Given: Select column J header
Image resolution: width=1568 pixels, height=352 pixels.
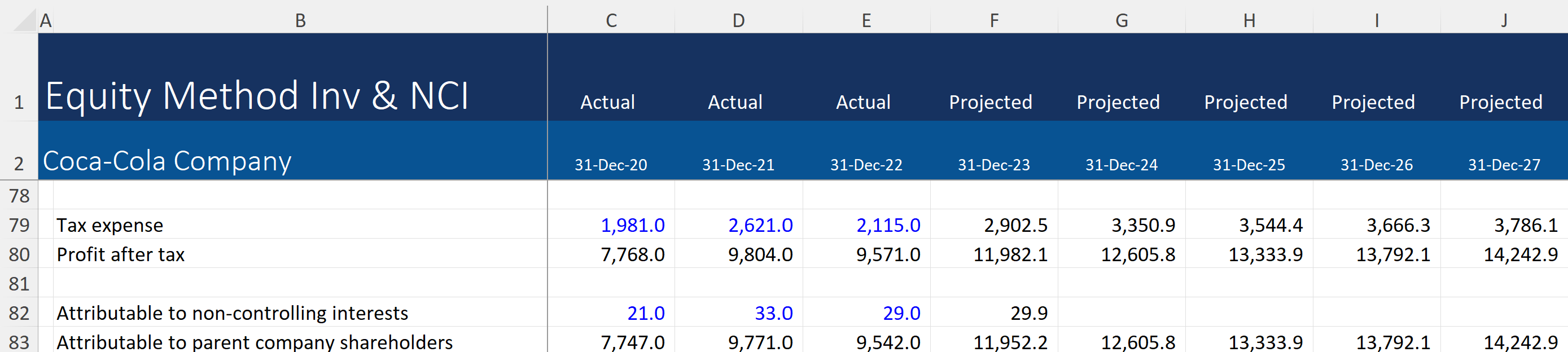Looking at the screenshot, I should pyautogui.click(x=1504, y=21).
